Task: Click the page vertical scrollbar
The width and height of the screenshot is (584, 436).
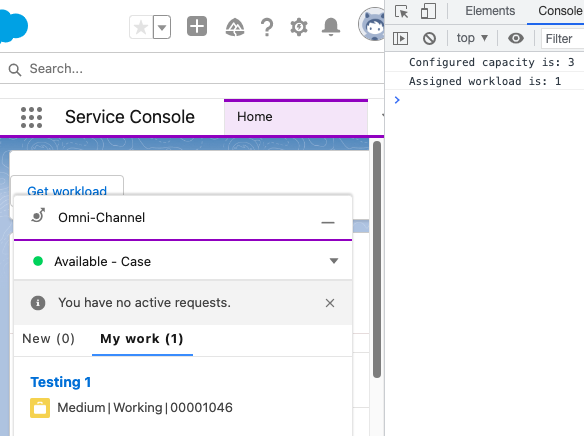Action: [x=377, y=260]
